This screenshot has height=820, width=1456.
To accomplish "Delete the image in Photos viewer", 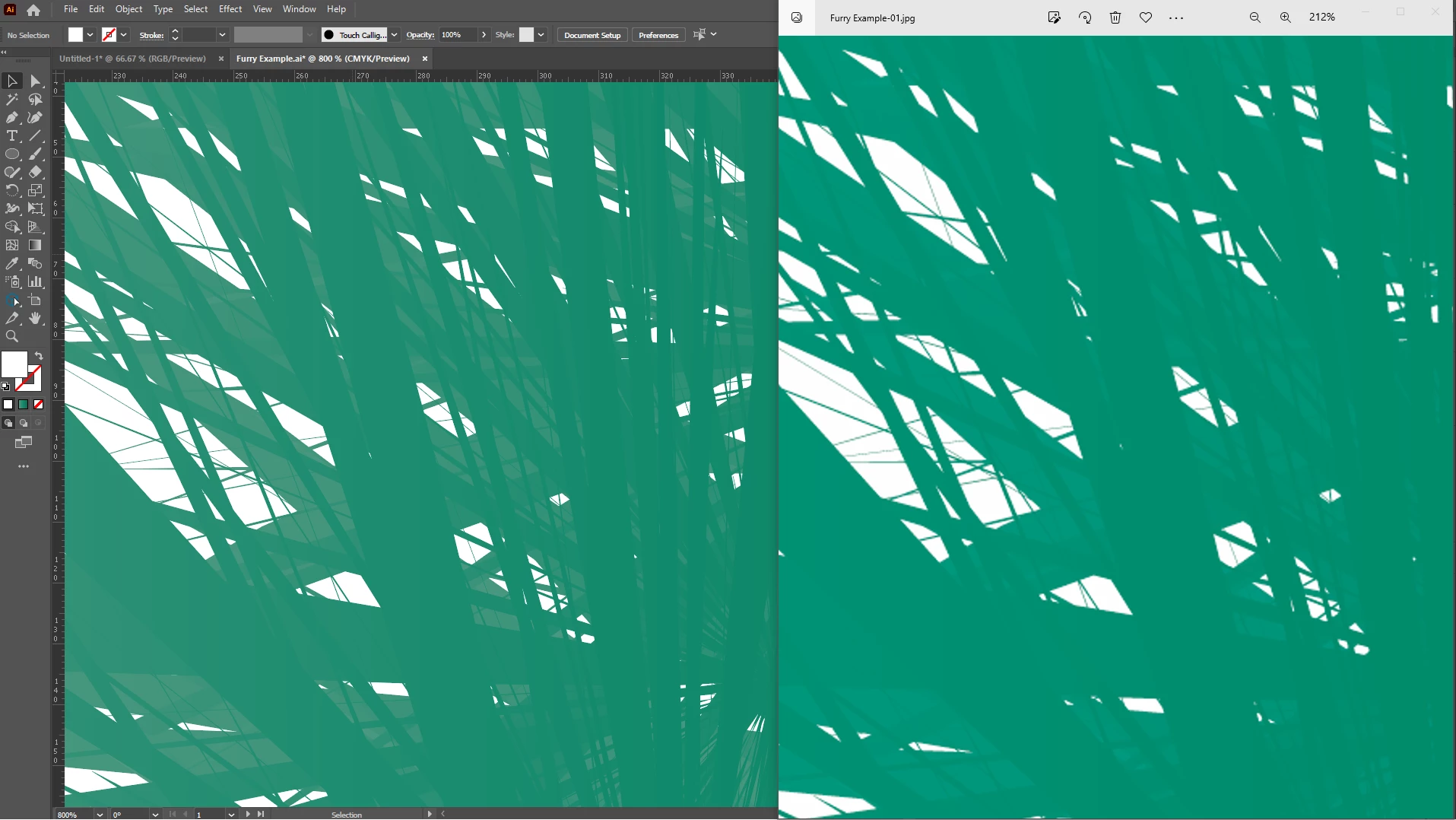I will pos(1115,17).
